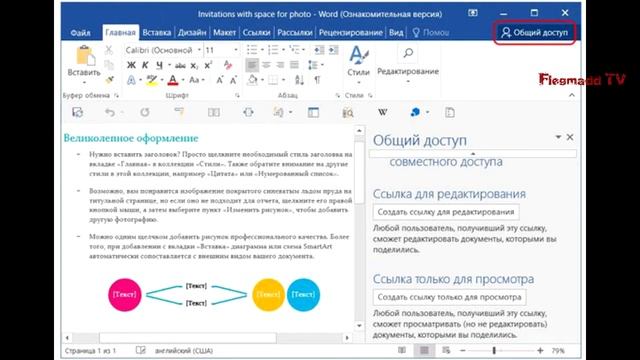Pick the red font color A
Image resolution: width=640 pixels, height=360 pixels.
[x=173, y=80]
